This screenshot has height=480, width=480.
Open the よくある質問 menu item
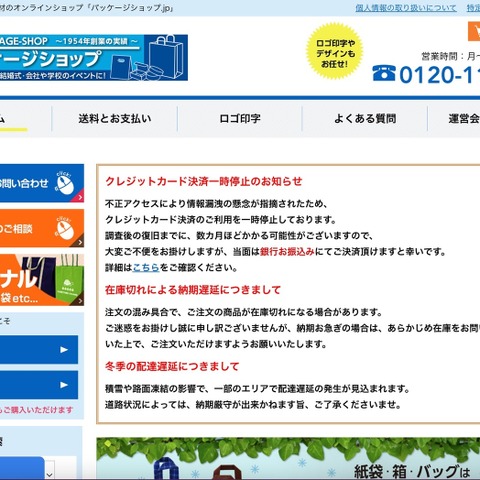click(365, 119)
